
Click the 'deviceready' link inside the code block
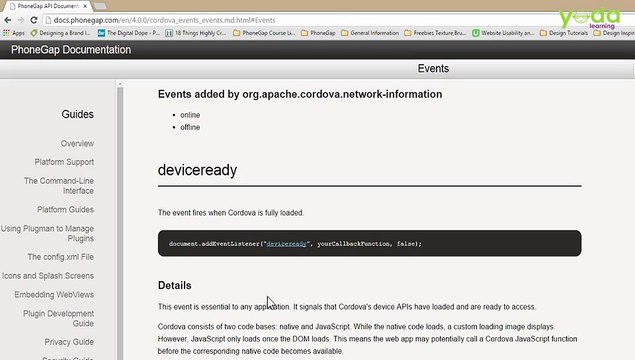286,244
